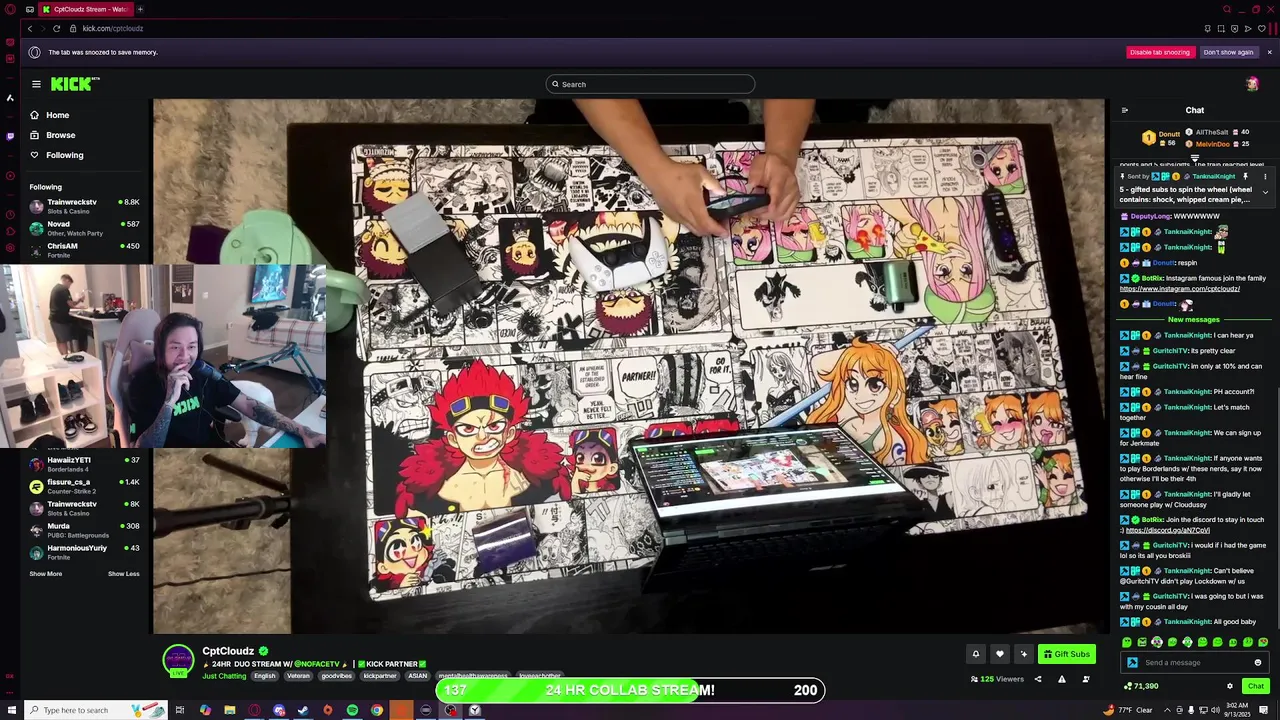Reload the page
Image resolution: width=1280 pixels, height=720 pixels.
[56, 28]
